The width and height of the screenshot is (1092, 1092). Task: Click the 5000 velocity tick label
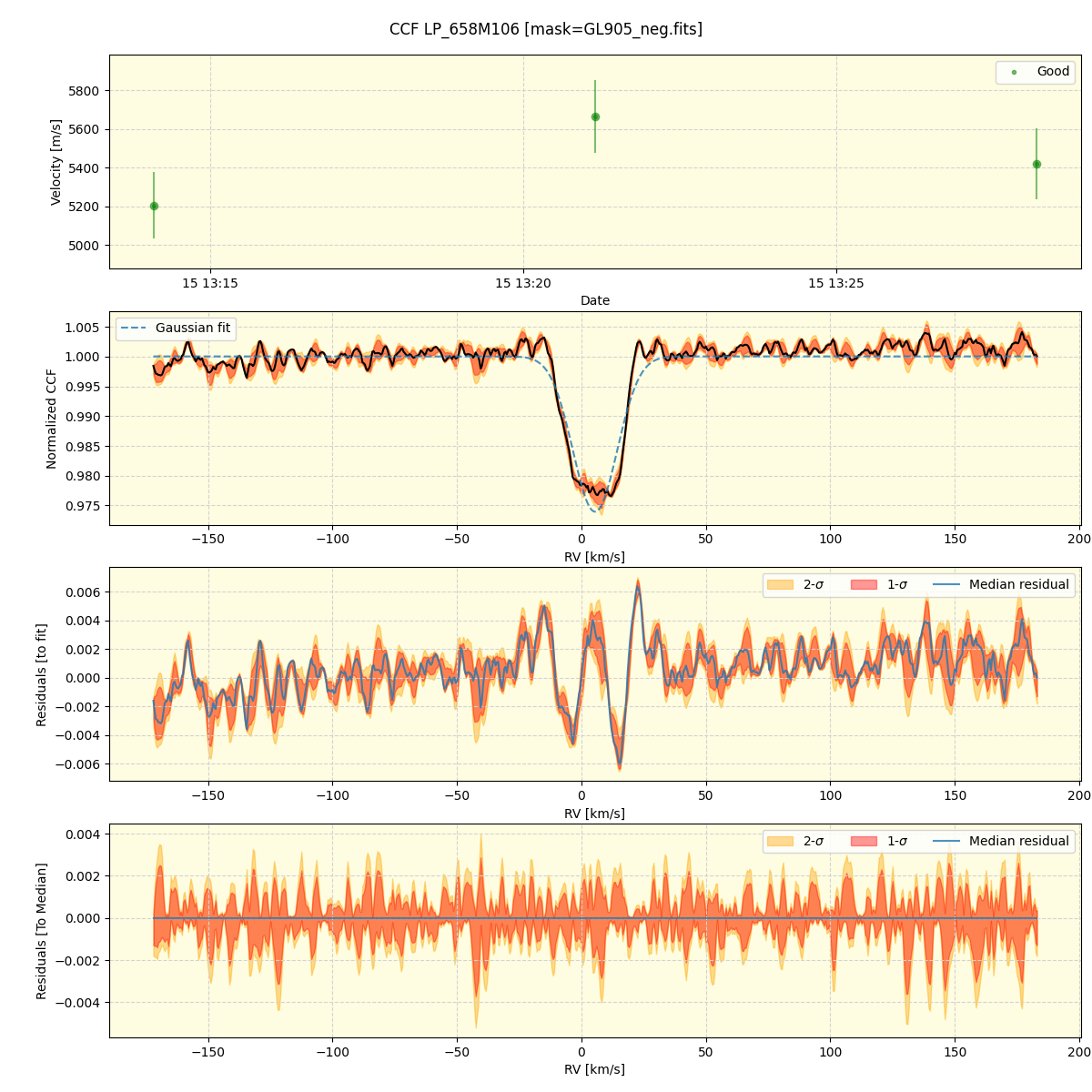[x=86, y=246]
